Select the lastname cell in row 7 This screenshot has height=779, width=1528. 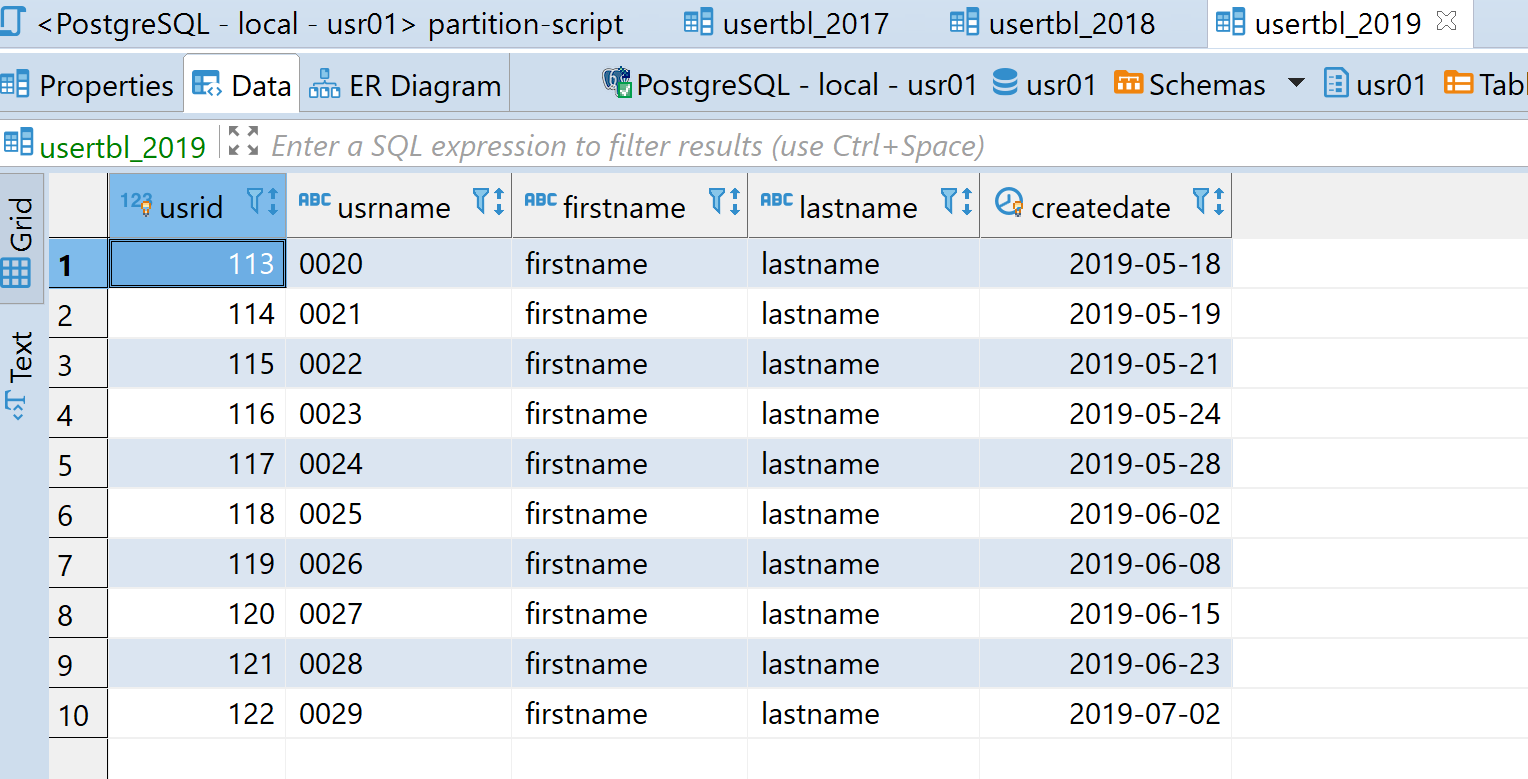(863, 564)
